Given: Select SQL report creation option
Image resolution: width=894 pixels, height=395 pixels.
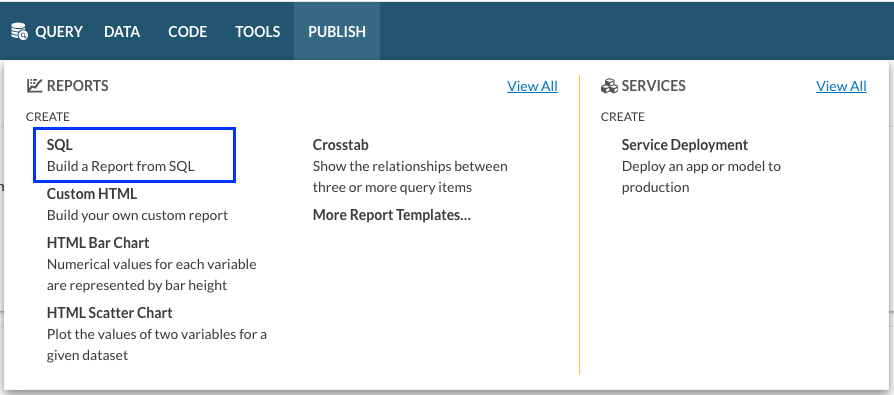Looking at the screenshot, I should coord(134,155).
